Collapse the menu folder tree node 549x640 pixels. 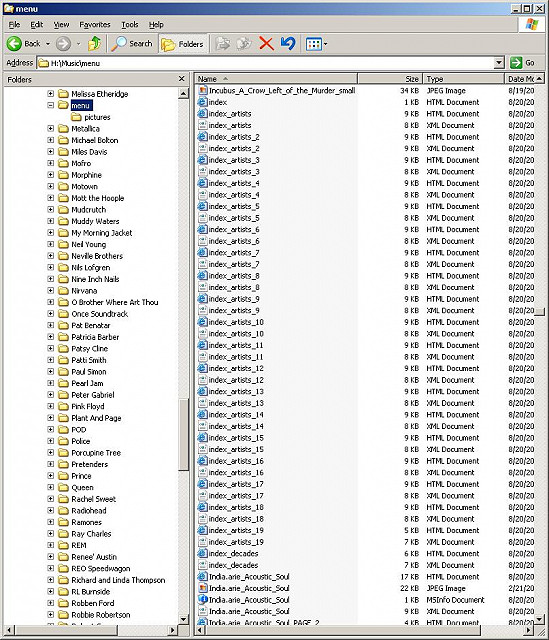point(50,105)
